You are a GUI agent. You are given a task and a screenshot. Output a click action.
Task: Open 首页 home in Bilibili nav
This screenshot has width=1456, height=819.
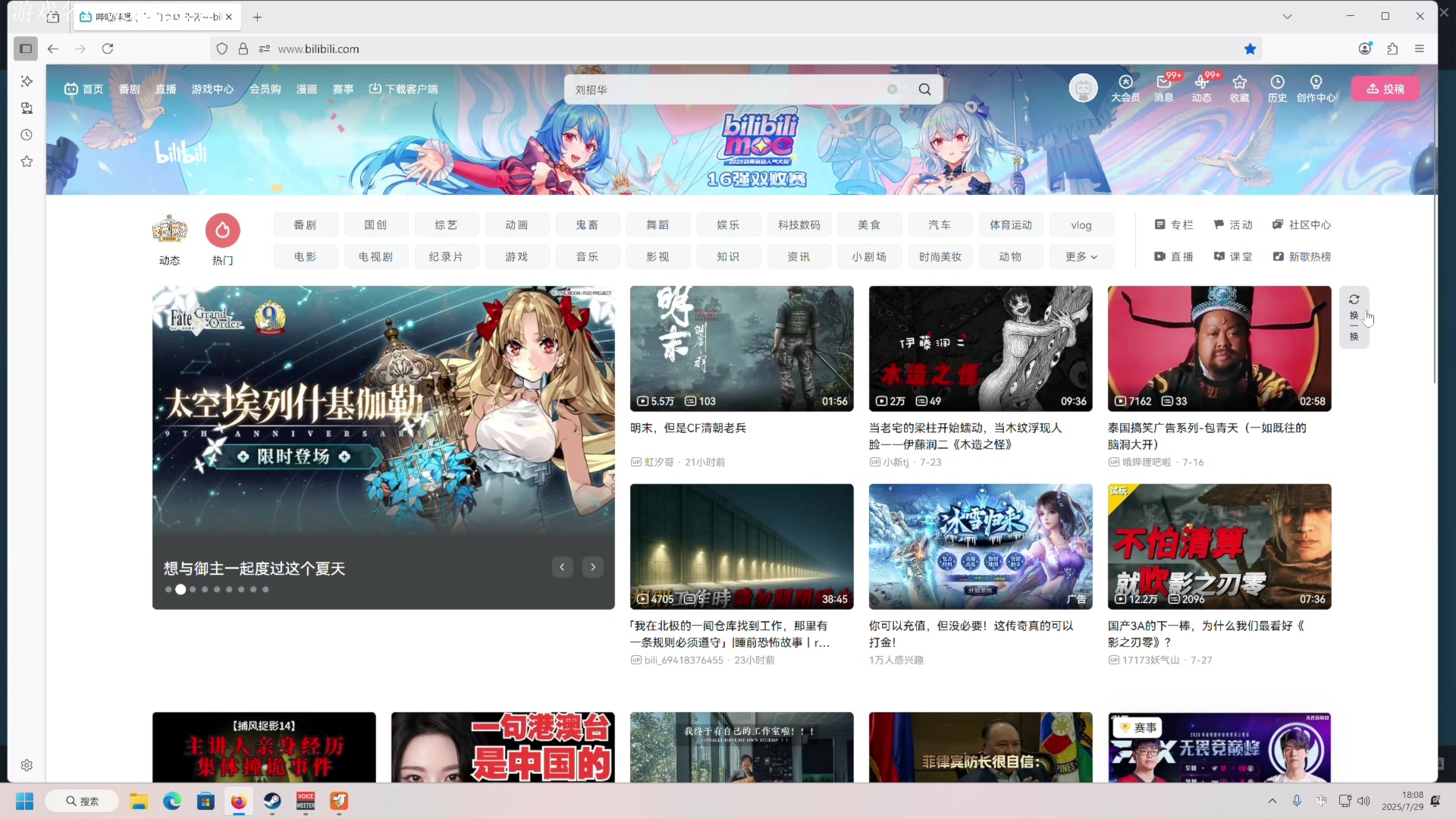pos(83,89)
